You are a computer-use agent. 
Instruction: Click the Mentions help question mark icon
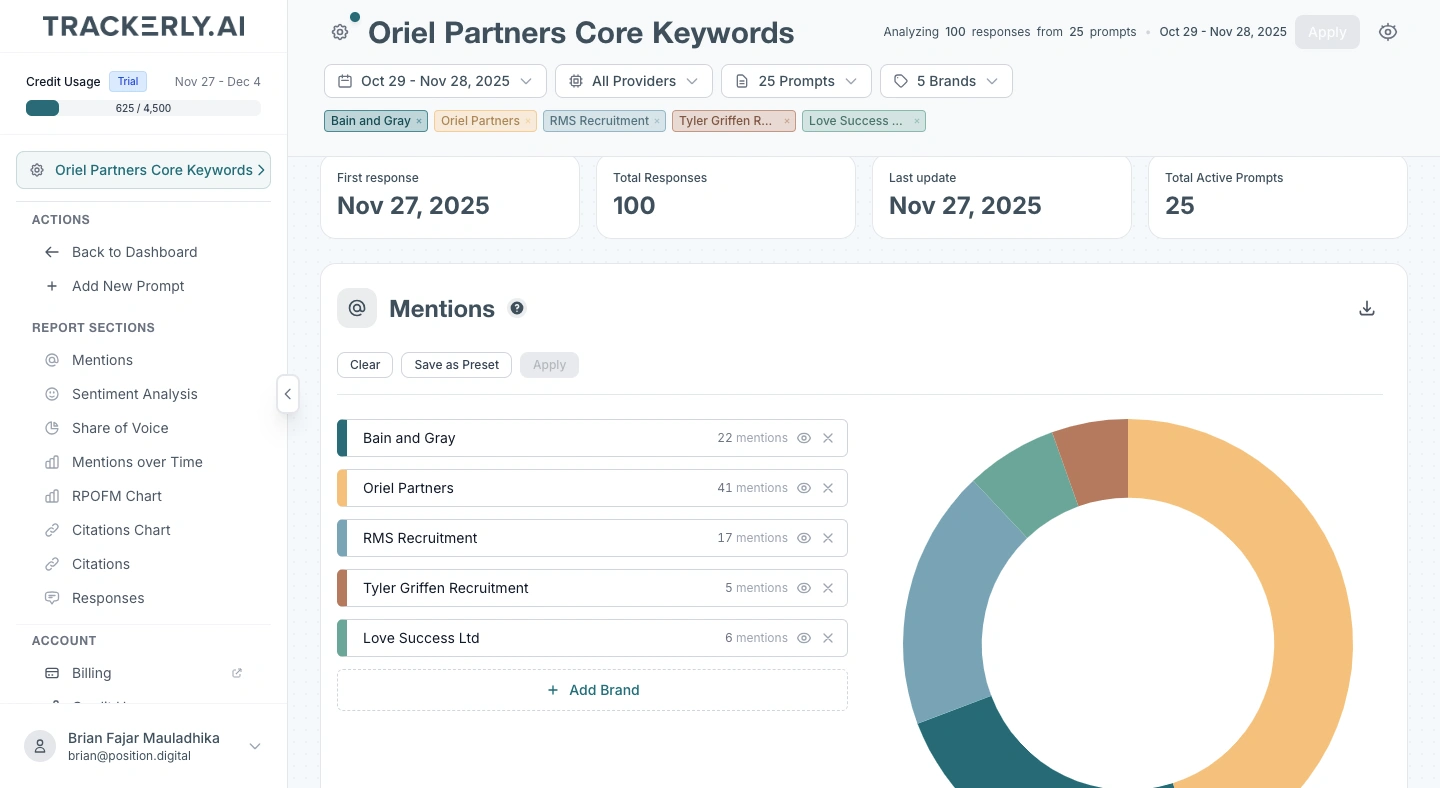(x=517, y=308)
